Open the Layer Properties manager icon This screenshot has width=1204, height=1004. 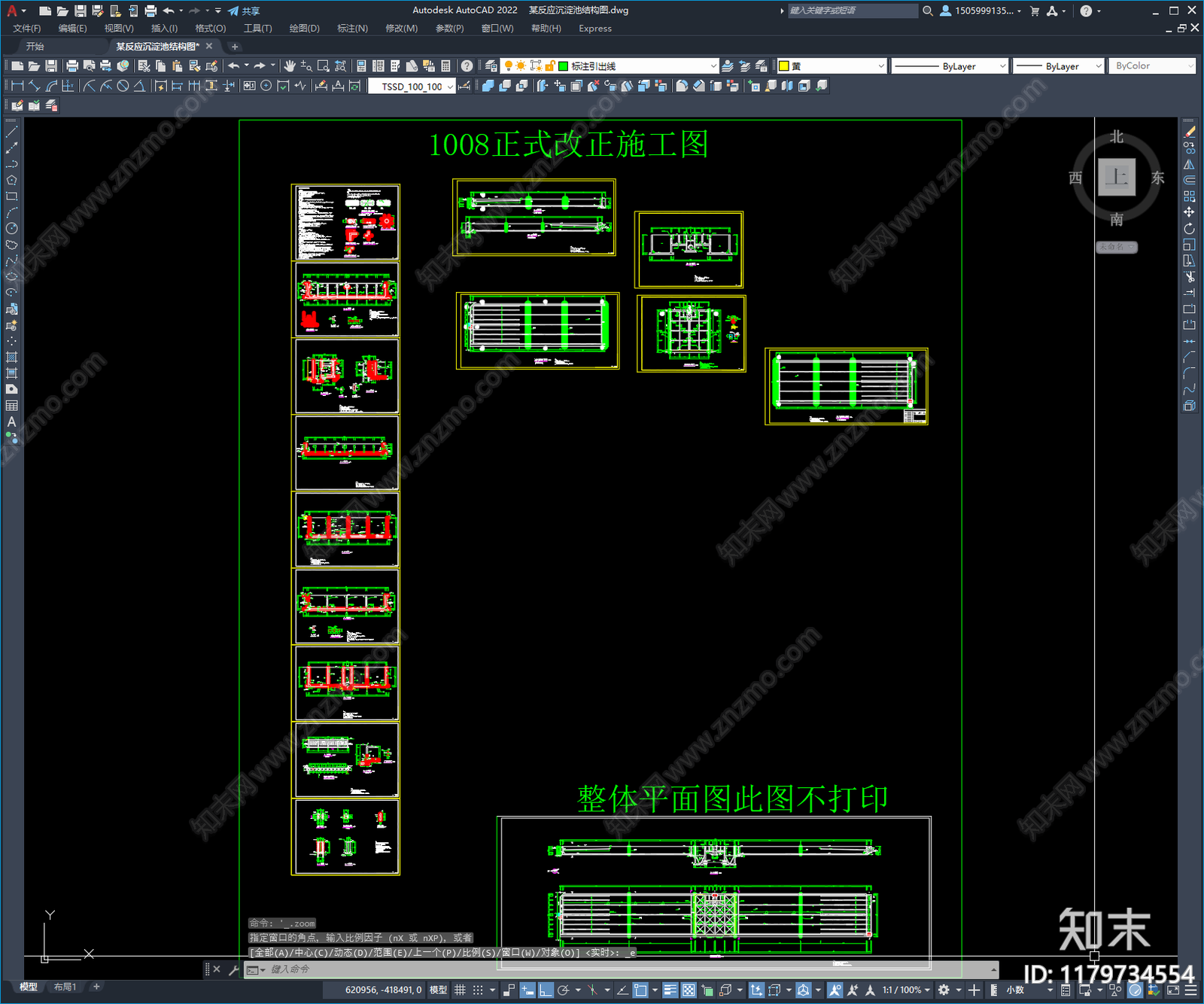pyautogui.click(x=491, y=66)
